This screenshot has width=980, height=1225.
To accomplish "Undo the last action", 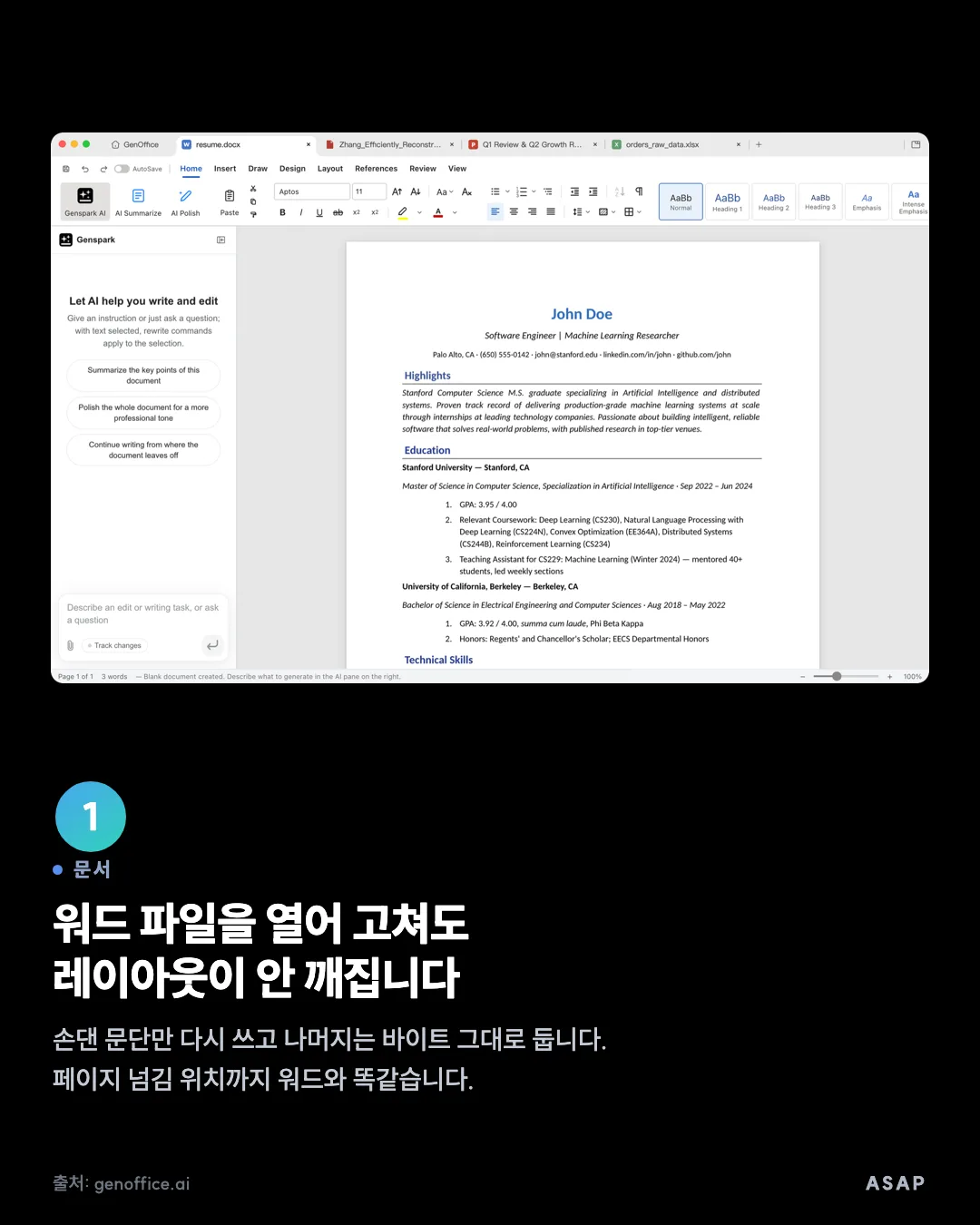I will [84, 169].
